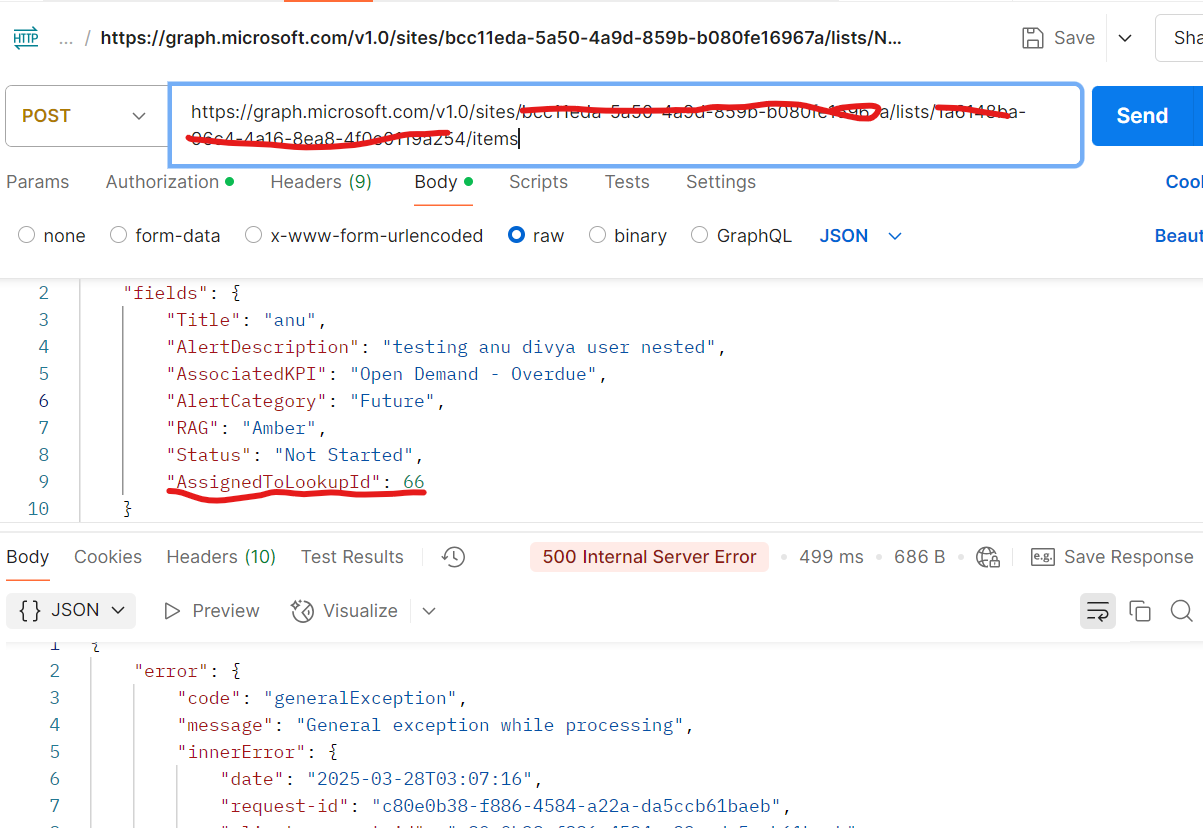Open the response Cookies tab

point(108,557)
